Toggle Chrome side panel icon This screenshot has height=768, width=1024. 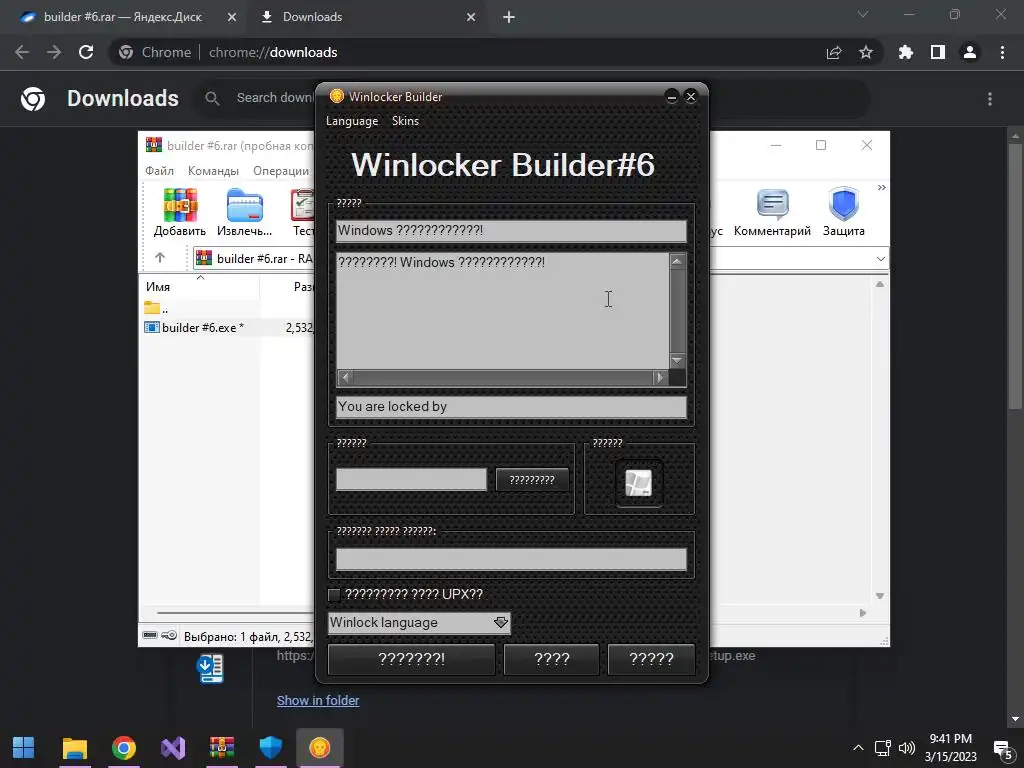click(938, 52)
